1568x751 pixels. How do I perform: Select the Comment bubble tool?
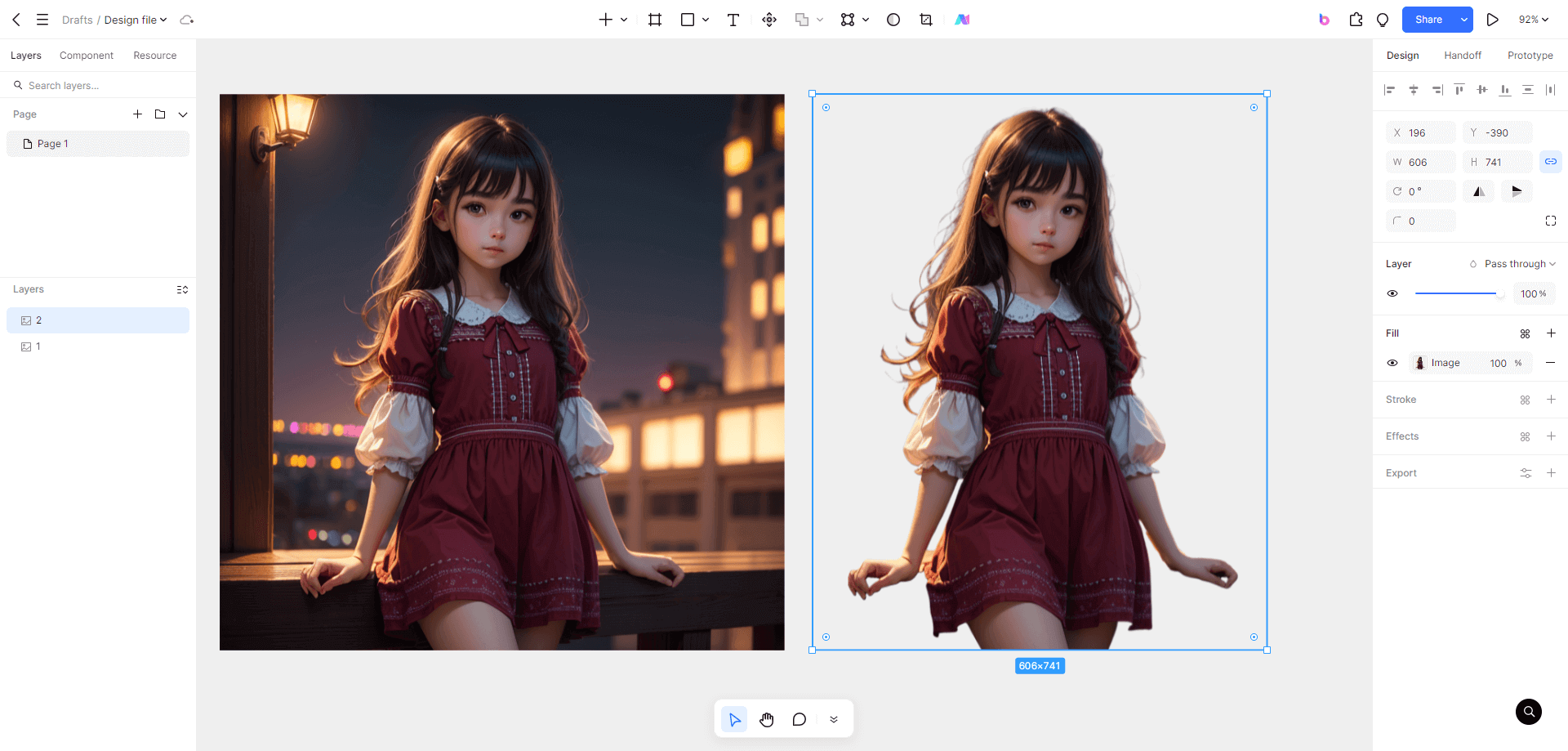pyautogui.click(x=800, y=719)
